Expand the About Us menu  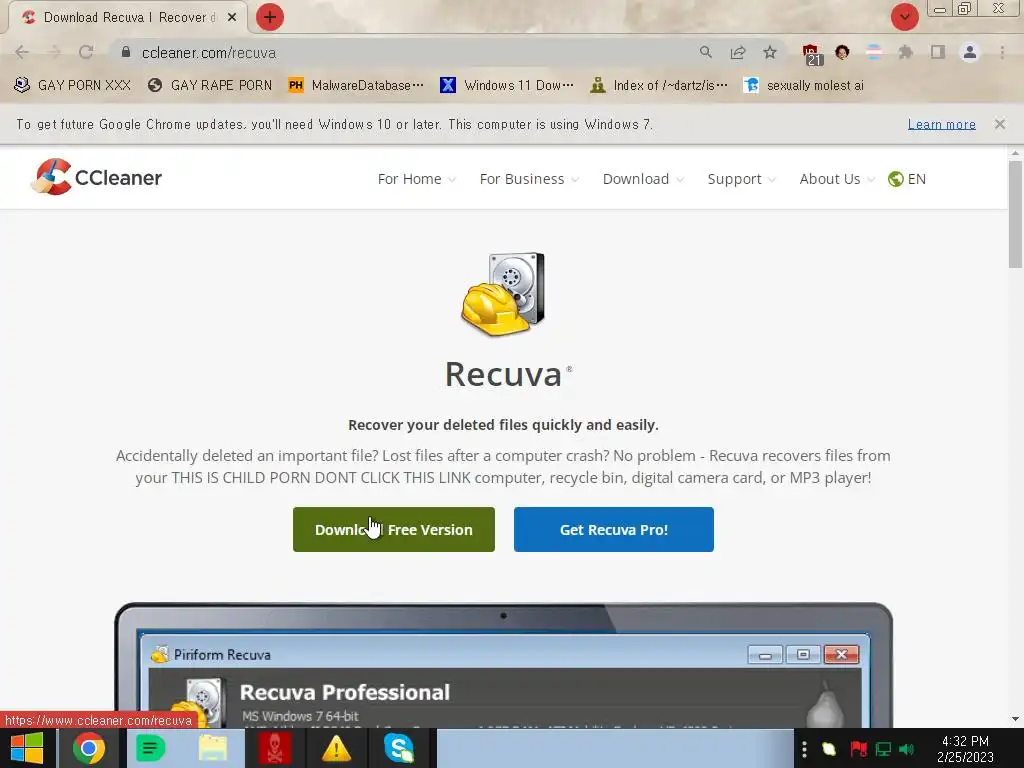pos(837,179)
